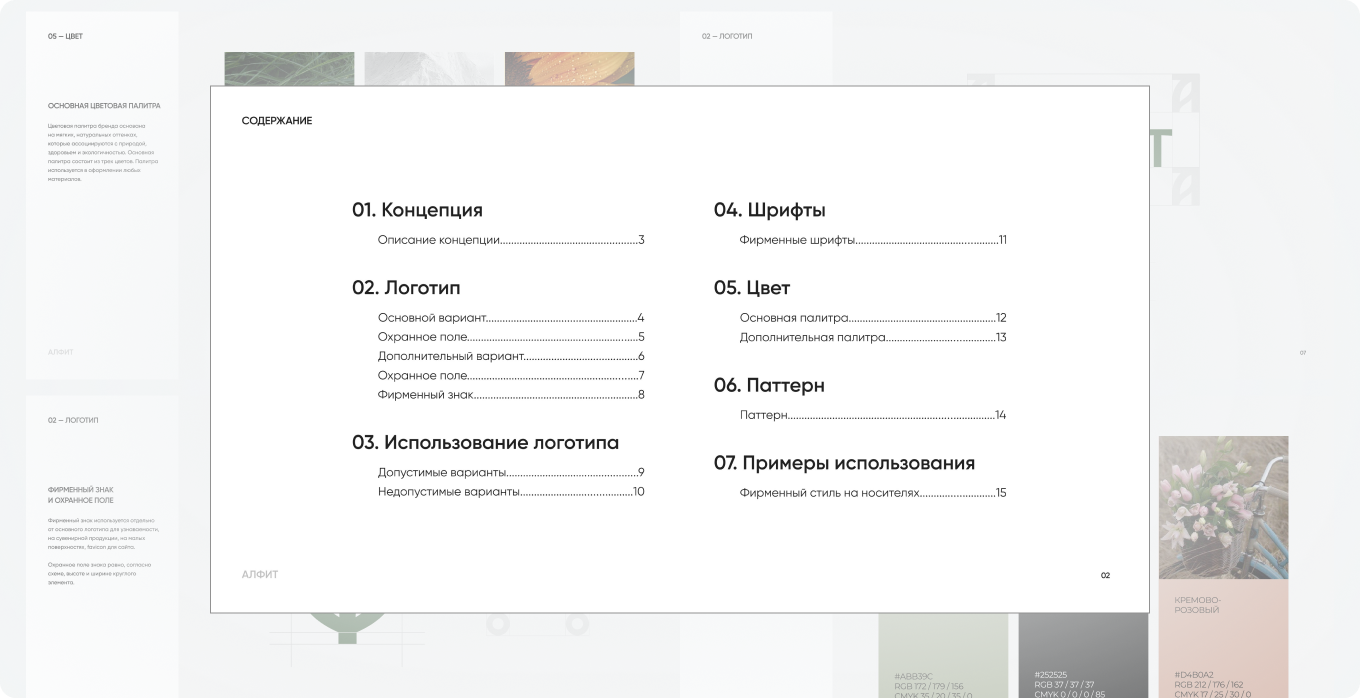The image size is (1360, 698).
Task: Open the Фирменный знак entry, page 8
Action: click(511, 395)
